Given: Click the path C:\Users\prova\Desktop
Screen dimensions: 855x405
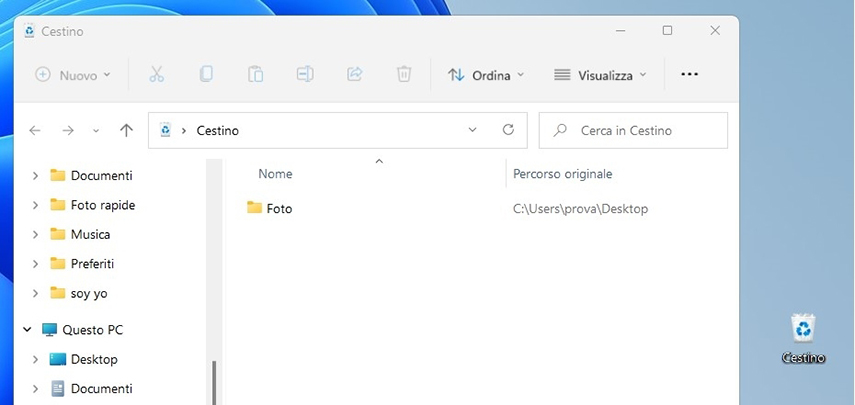Looking at the screenshot, I should coord(580,209).
